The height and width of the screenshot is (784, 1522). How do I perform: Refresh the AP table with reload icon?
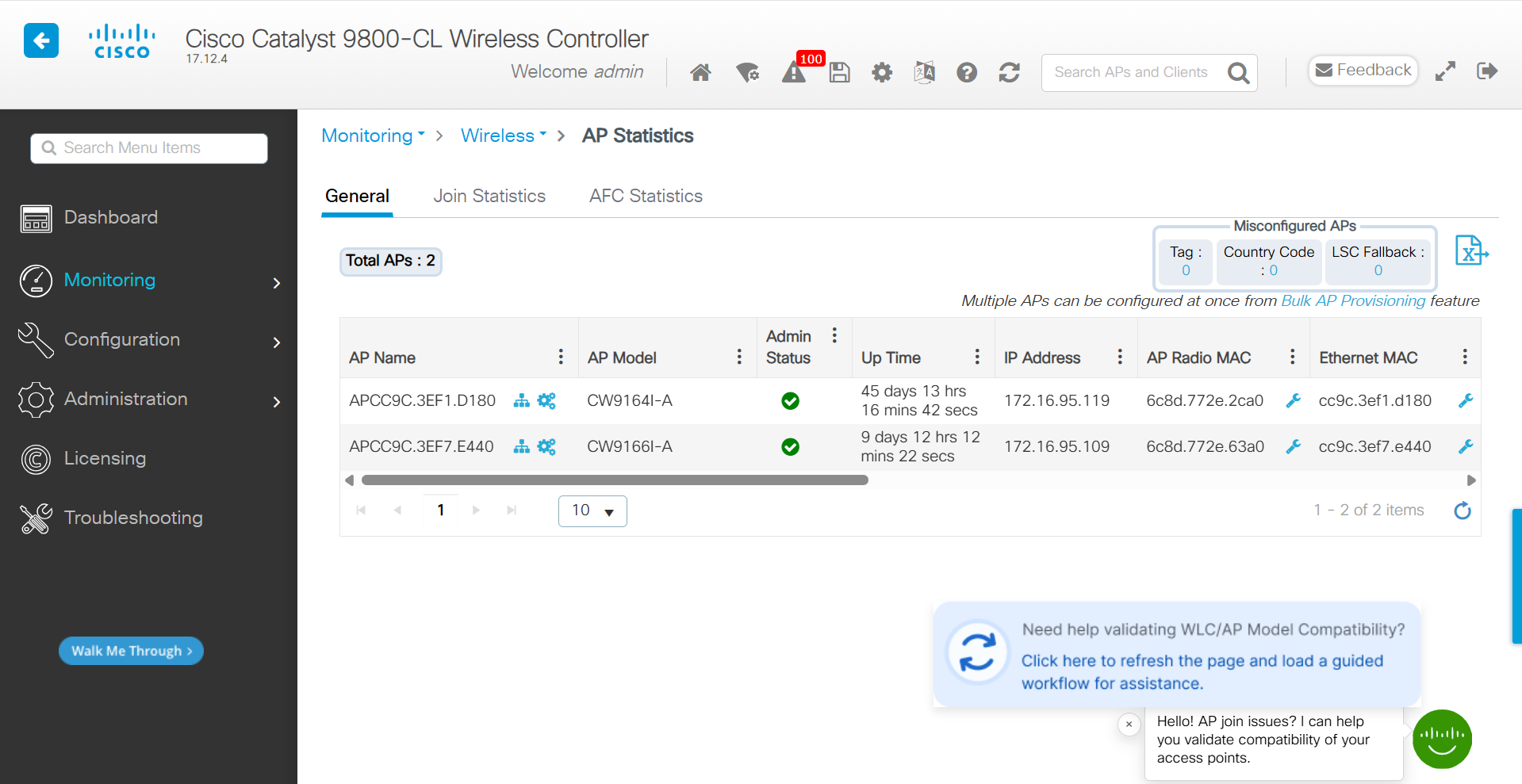tap(1463, 511)
